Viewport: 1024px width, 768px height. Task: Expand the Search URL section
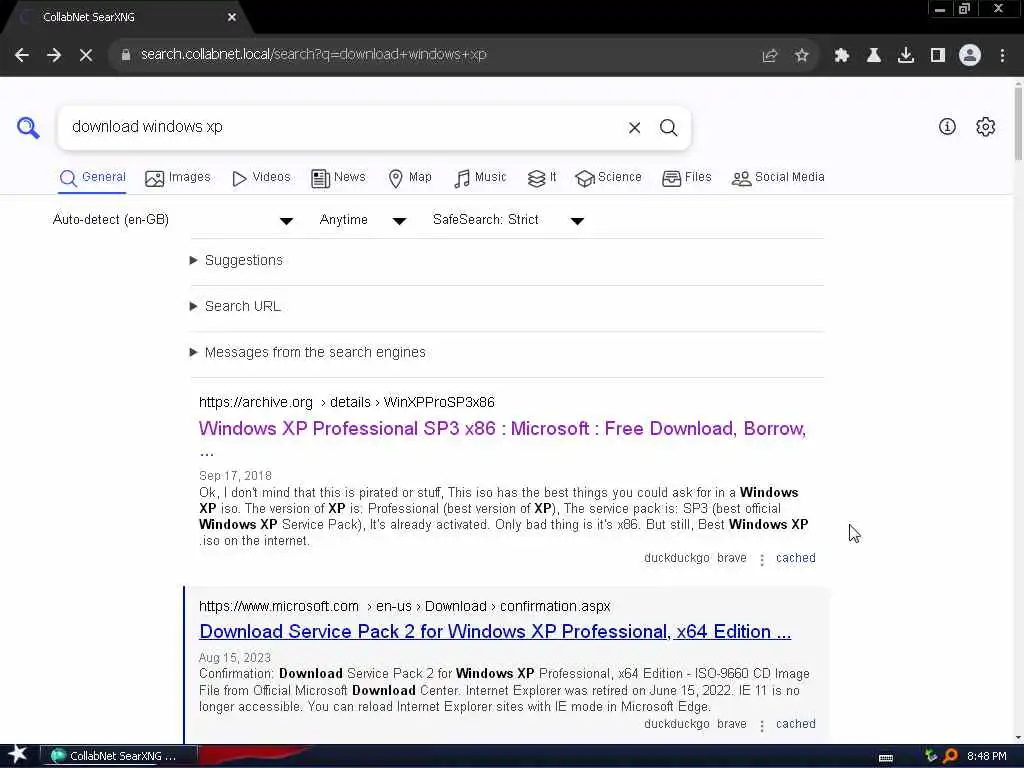pyautogui.click(x=235, y=306)
